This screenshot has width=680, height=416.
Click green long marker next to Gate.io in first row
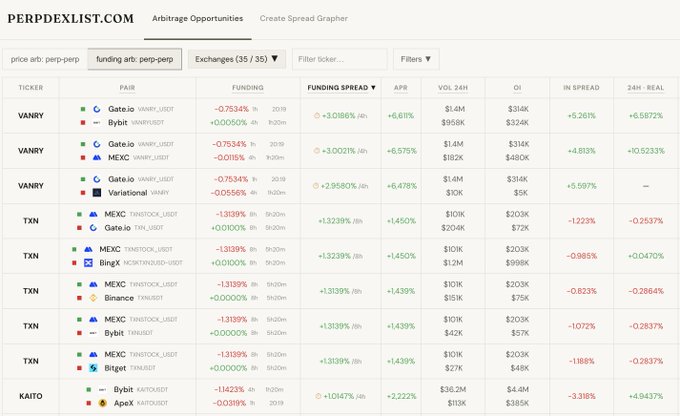point(83,109)
